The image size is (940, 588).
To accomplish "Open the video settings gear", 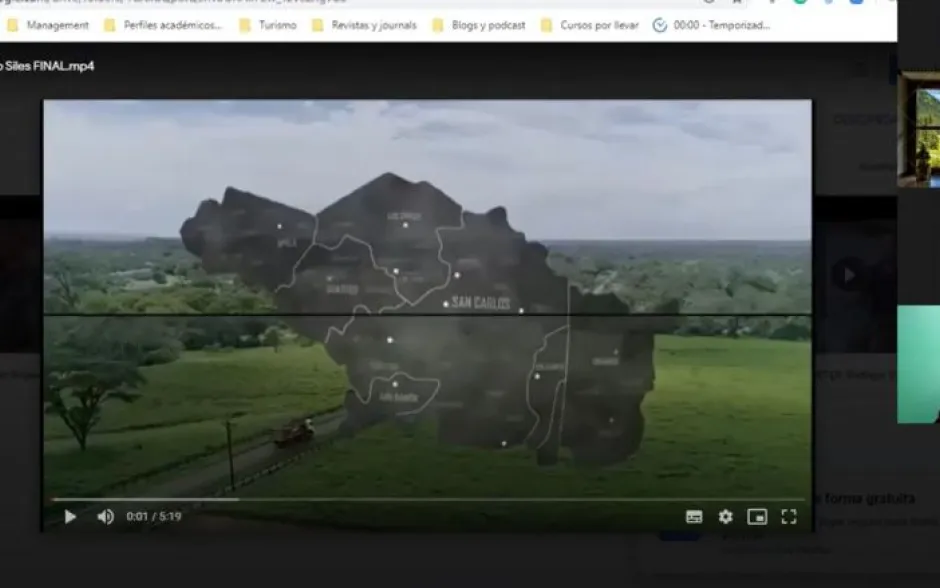I will click(x=726, y=517).
